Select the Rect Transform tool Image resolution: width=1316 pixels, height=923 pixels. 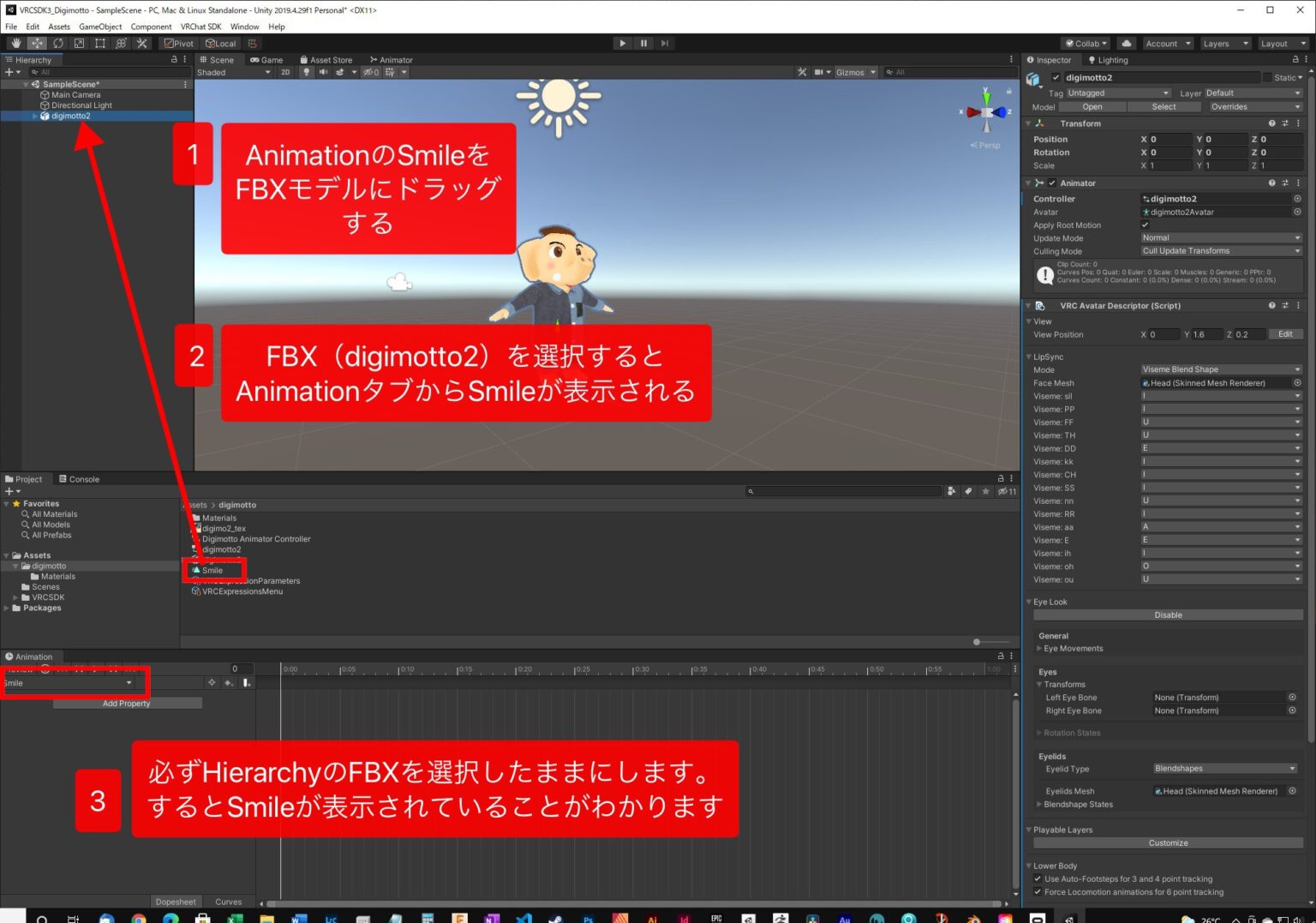[x=99, y=43]
